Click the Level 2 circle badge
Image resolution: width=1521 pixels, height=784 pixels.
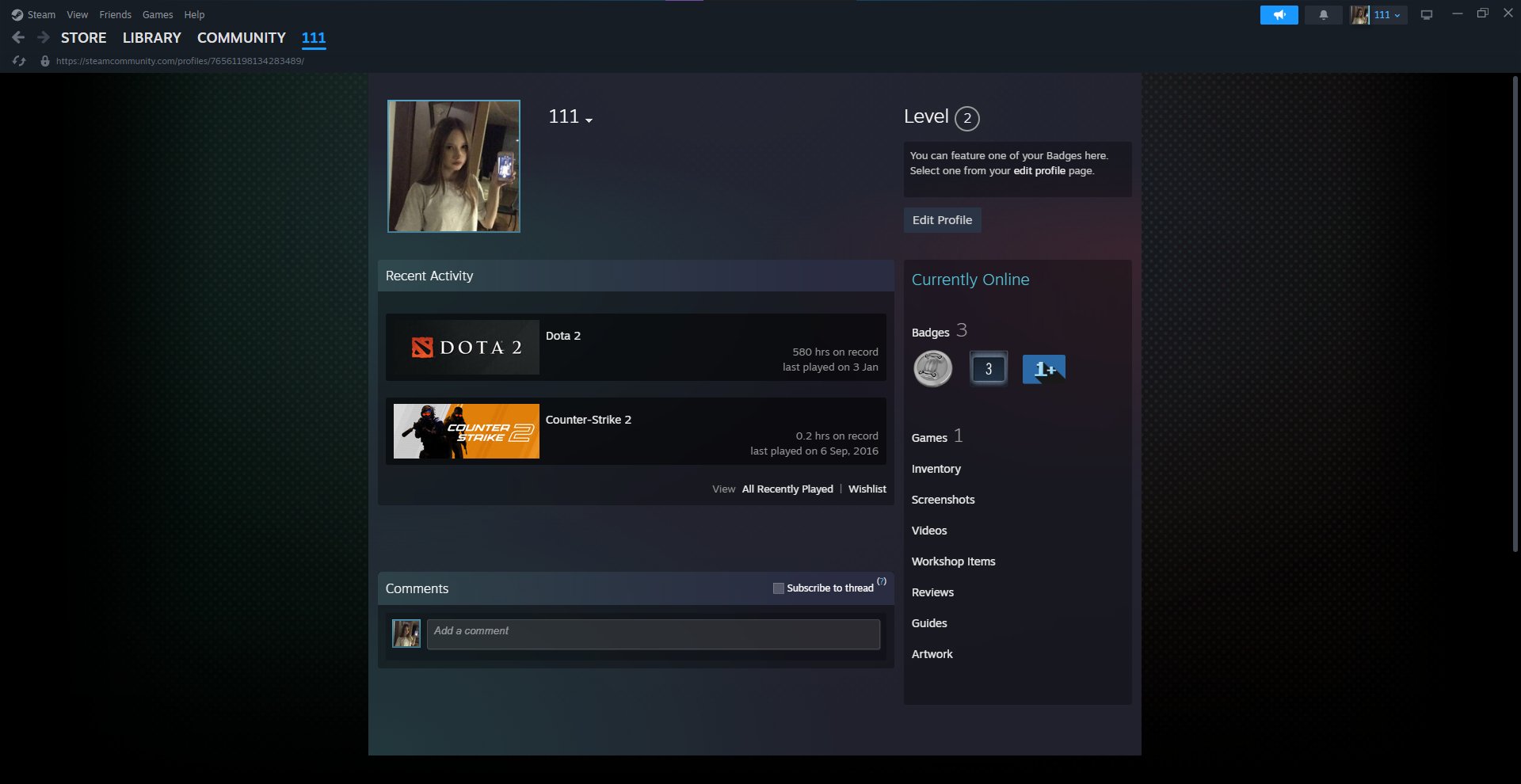coord(967,118)
